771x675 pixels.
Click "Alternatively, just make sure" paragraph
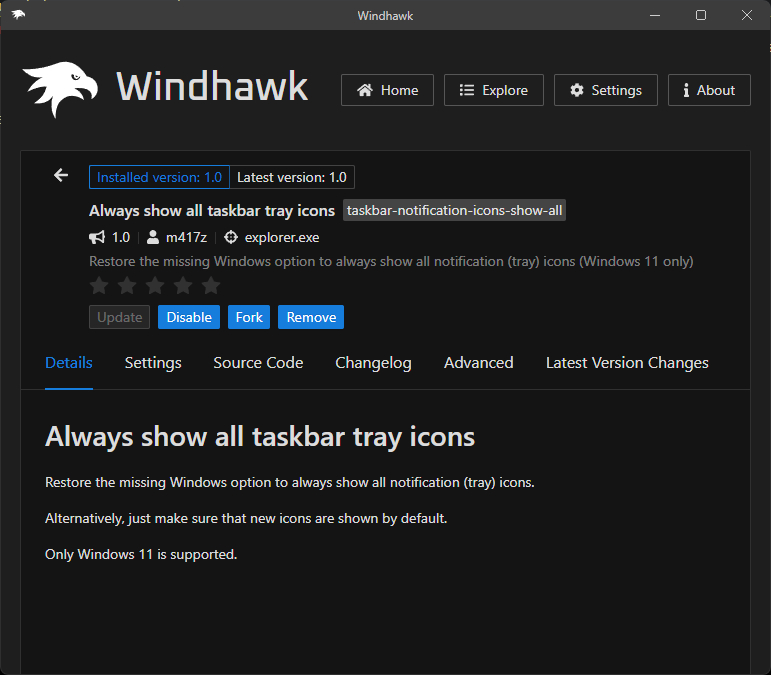246,519
